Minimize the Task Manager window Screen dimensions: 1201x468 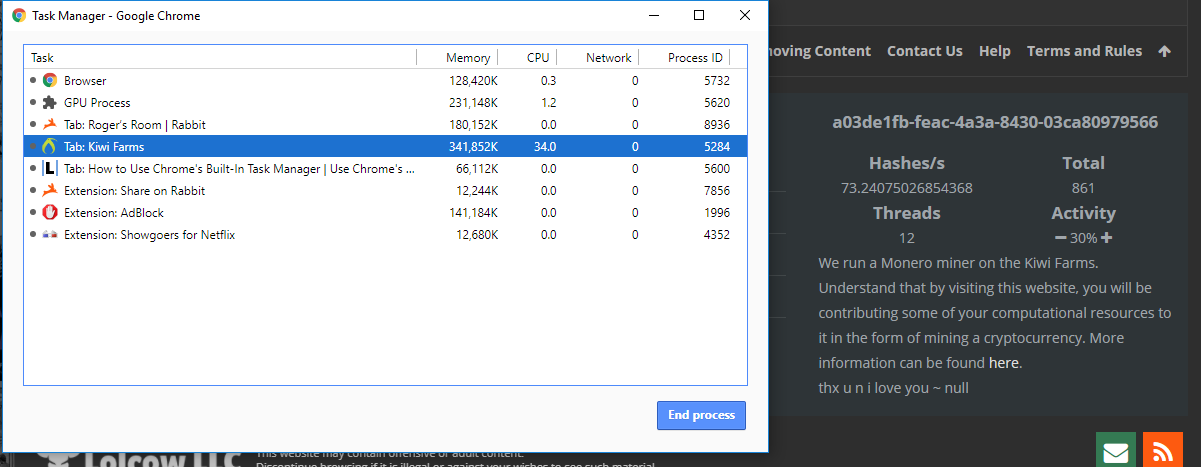654,15
